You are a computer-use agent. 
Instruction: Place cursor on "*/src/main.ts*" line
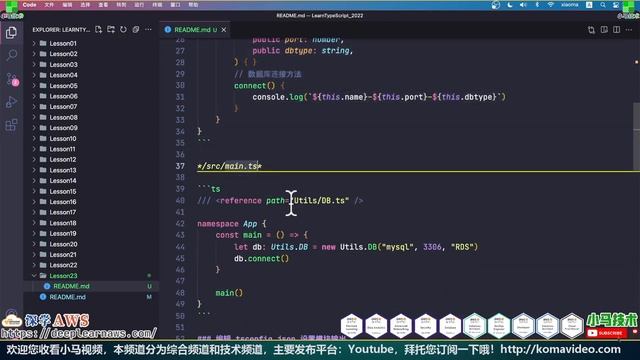[x=229, y=166]
